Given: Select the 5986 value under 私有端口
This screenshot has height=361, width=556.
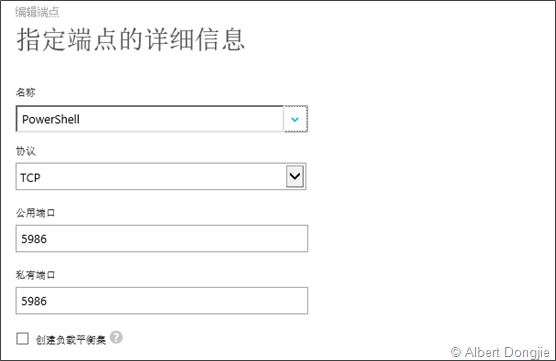Looking at the screenshot, I should coord(34,301).
